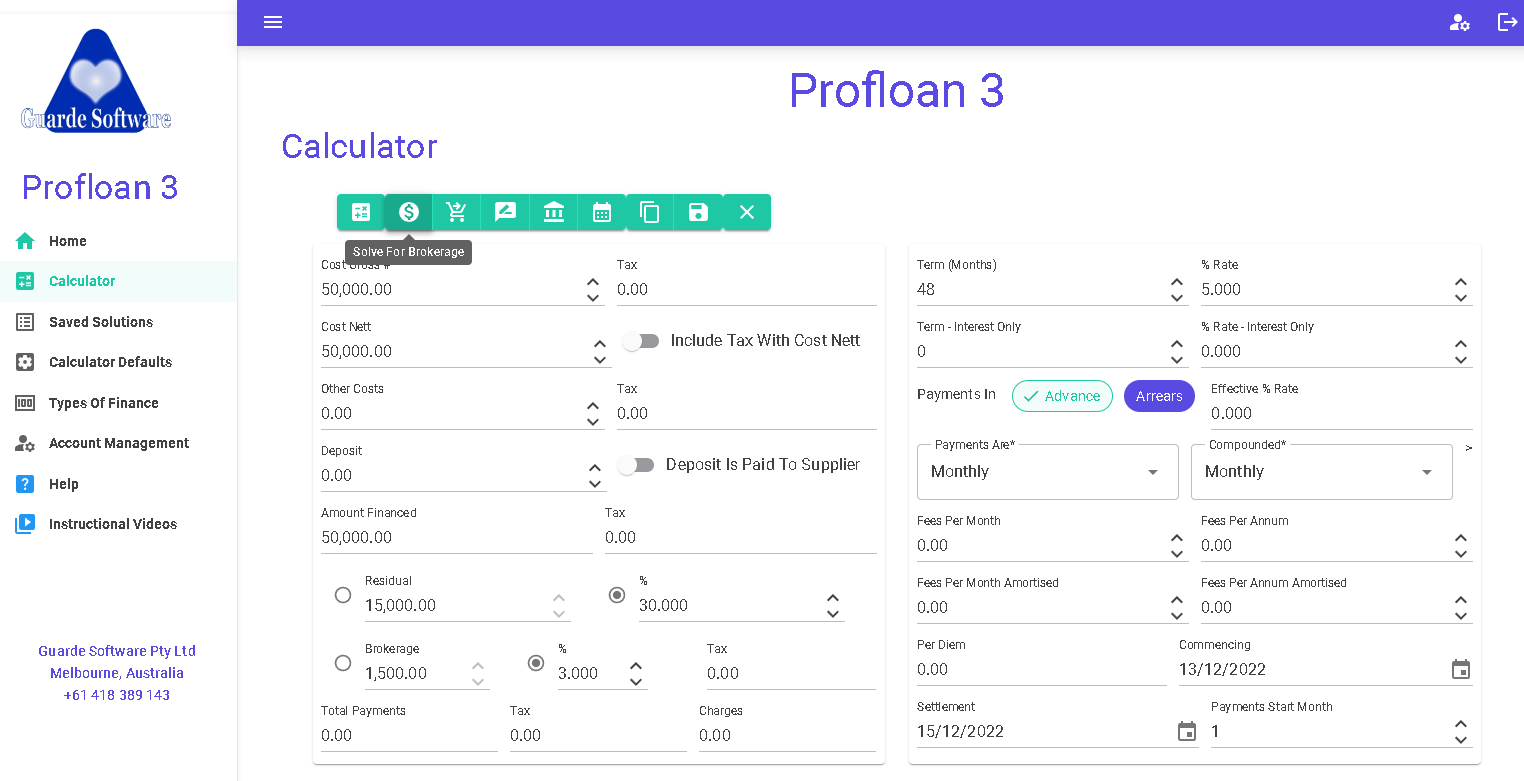Open the user settings icon in top bar

(1460, 22)
